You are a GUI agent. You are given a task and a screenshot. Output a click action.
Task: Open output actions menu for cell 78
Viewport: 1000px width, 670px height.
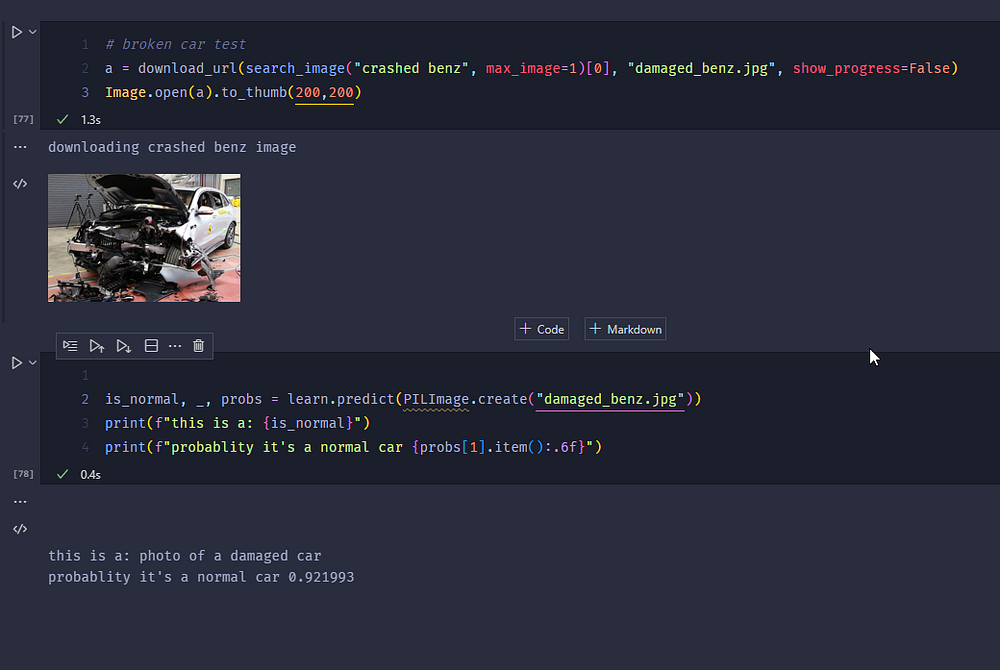[20, 502]
